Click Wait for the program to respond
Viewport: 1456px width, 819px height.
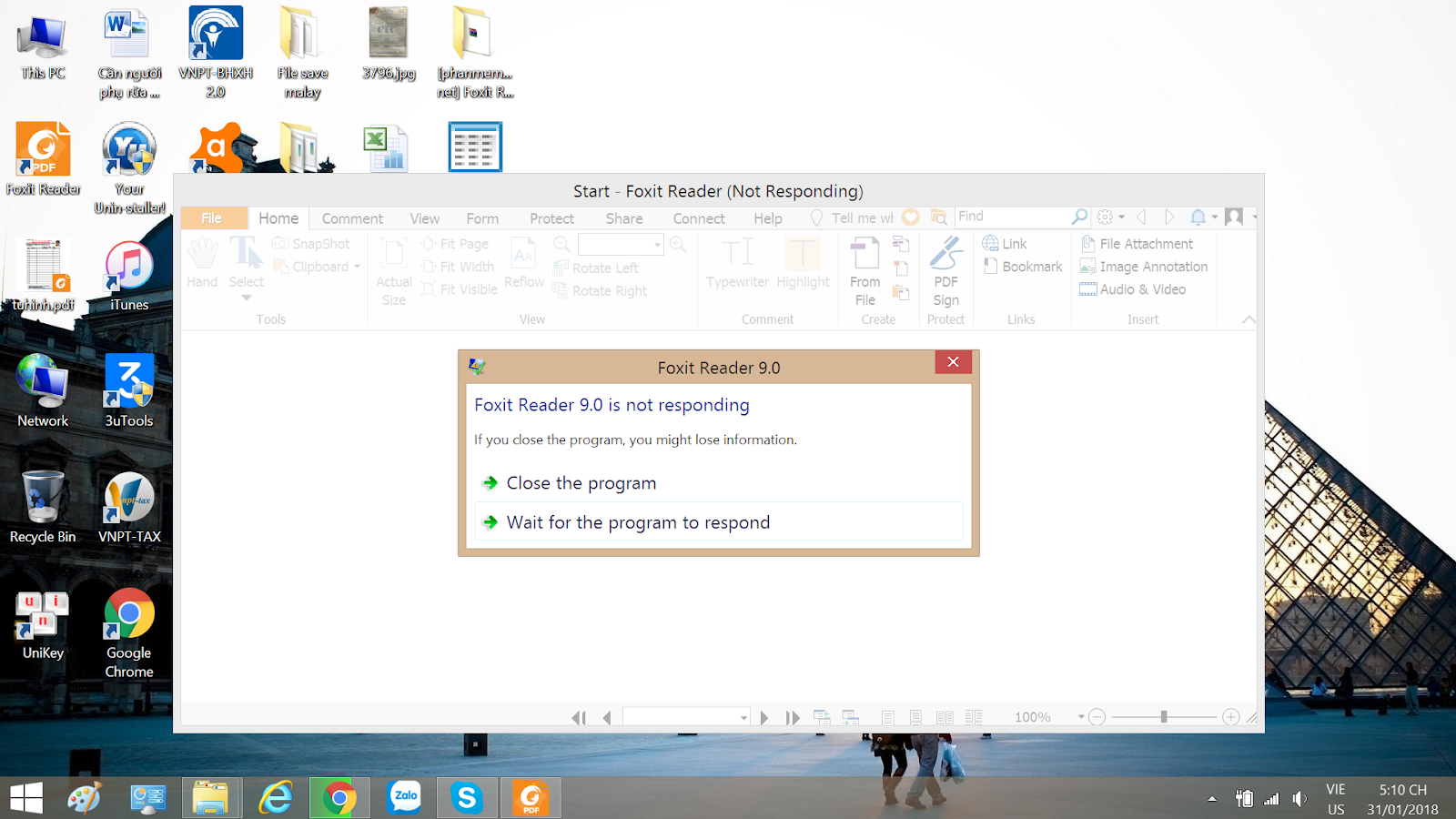(718, 522)
